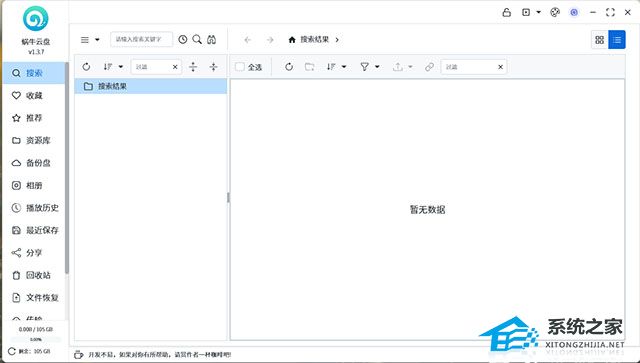Click the 0.000 / 105 GB storage text

36,329
